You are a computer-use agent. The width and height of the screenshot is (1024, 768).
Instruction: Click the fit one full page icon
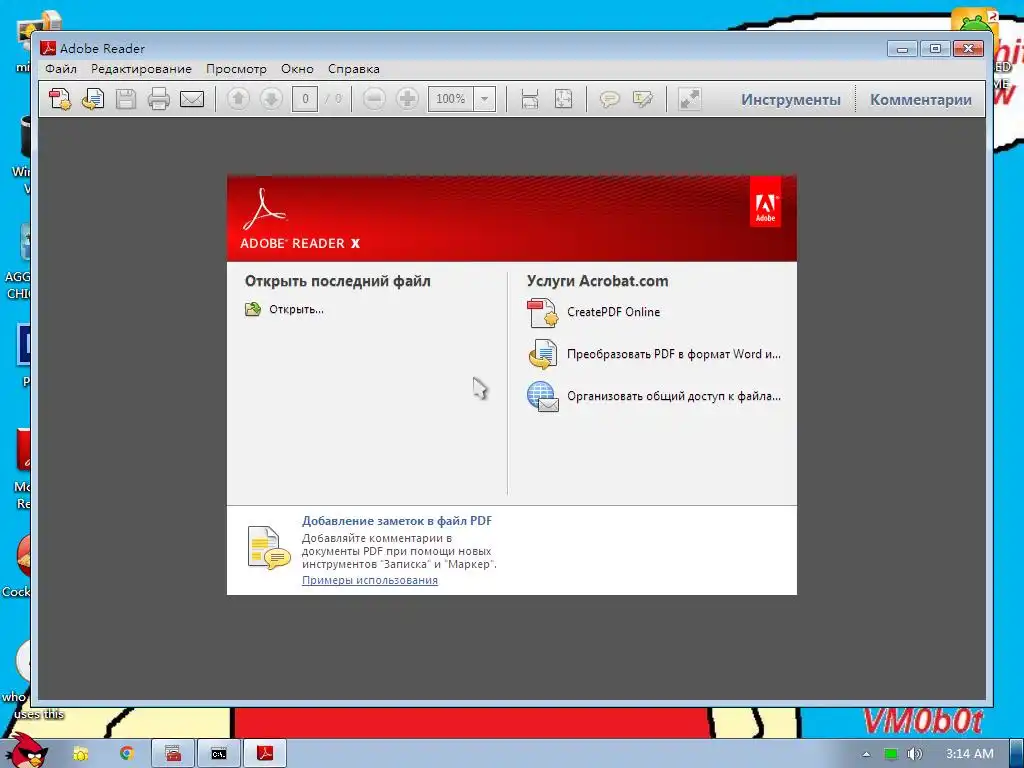coord(563,99)
